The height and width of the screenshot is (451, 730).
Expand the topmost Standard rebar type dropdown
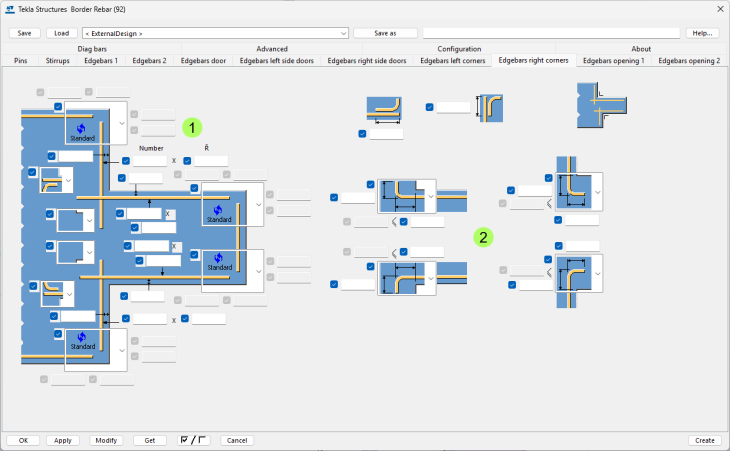122,124
